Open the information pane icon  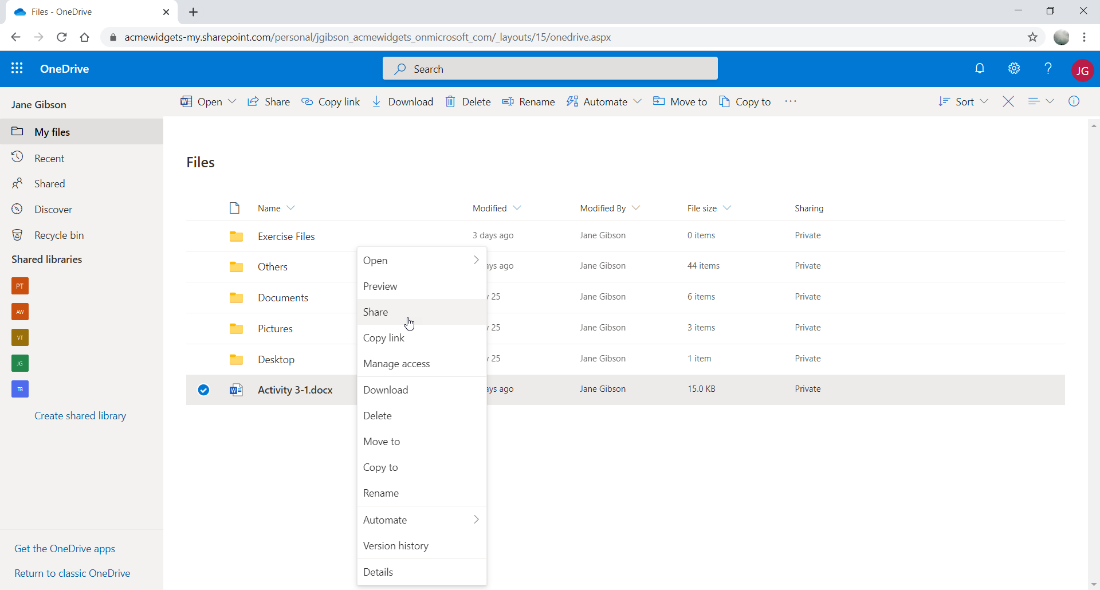coord(1073,101)
